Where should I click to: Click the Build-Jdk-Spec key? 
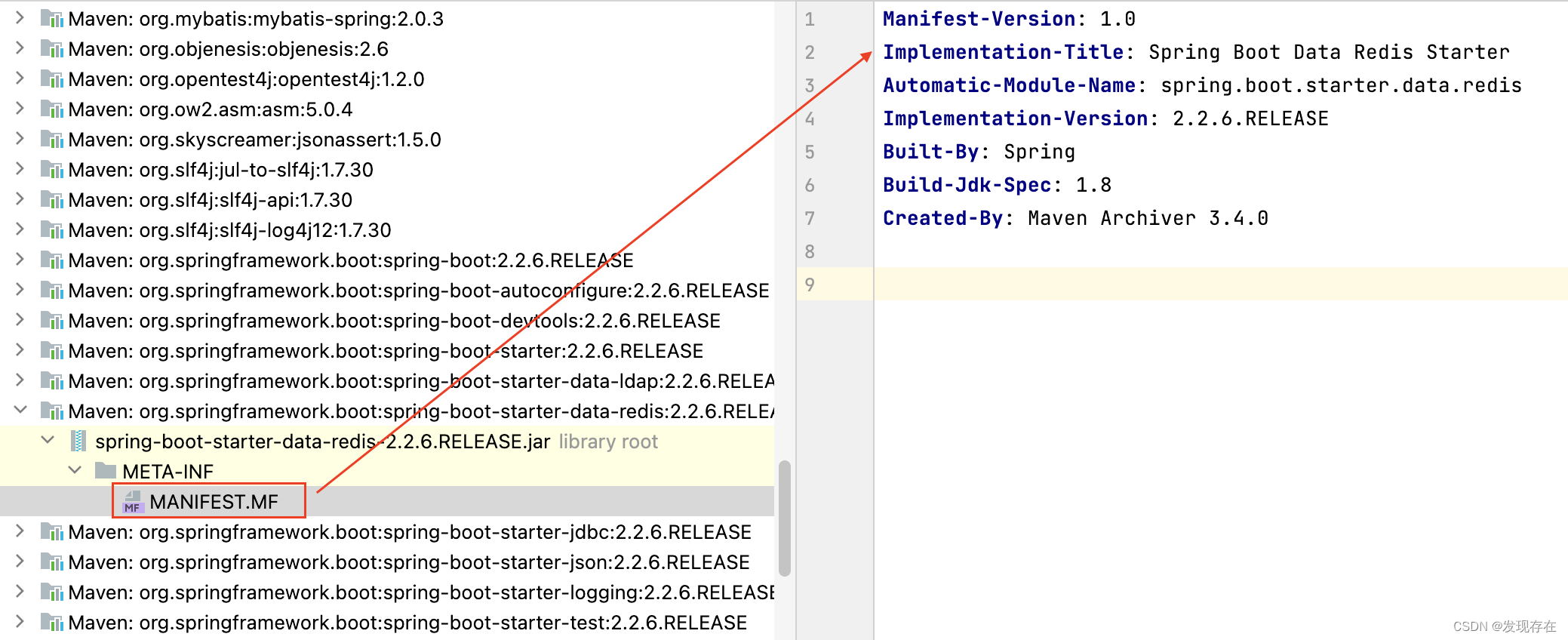pyautogui.click(x=967, y=185)
